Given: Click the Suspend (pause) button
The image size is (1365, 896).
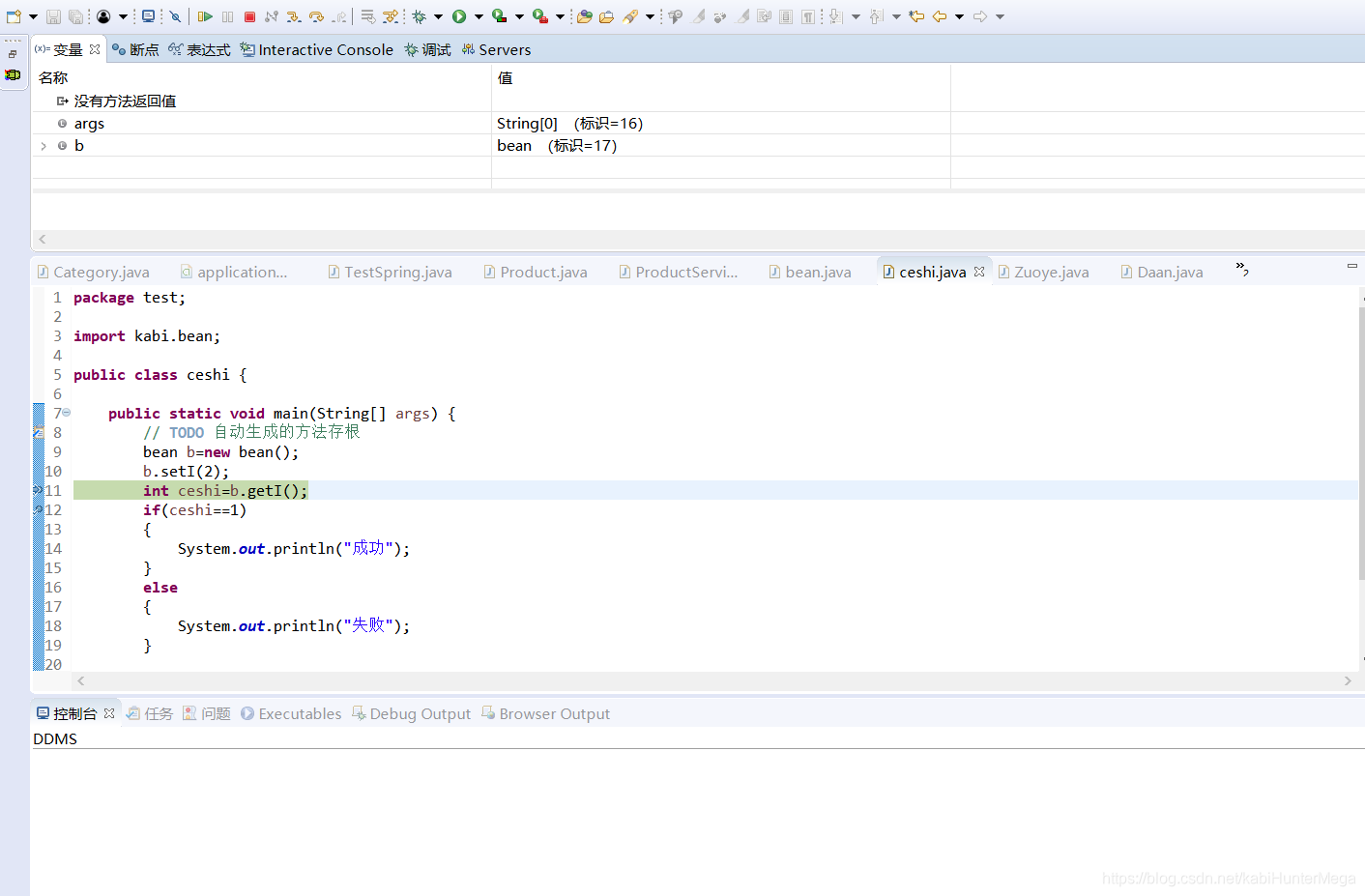Looking at the screenshot, I should pos(227,16).
